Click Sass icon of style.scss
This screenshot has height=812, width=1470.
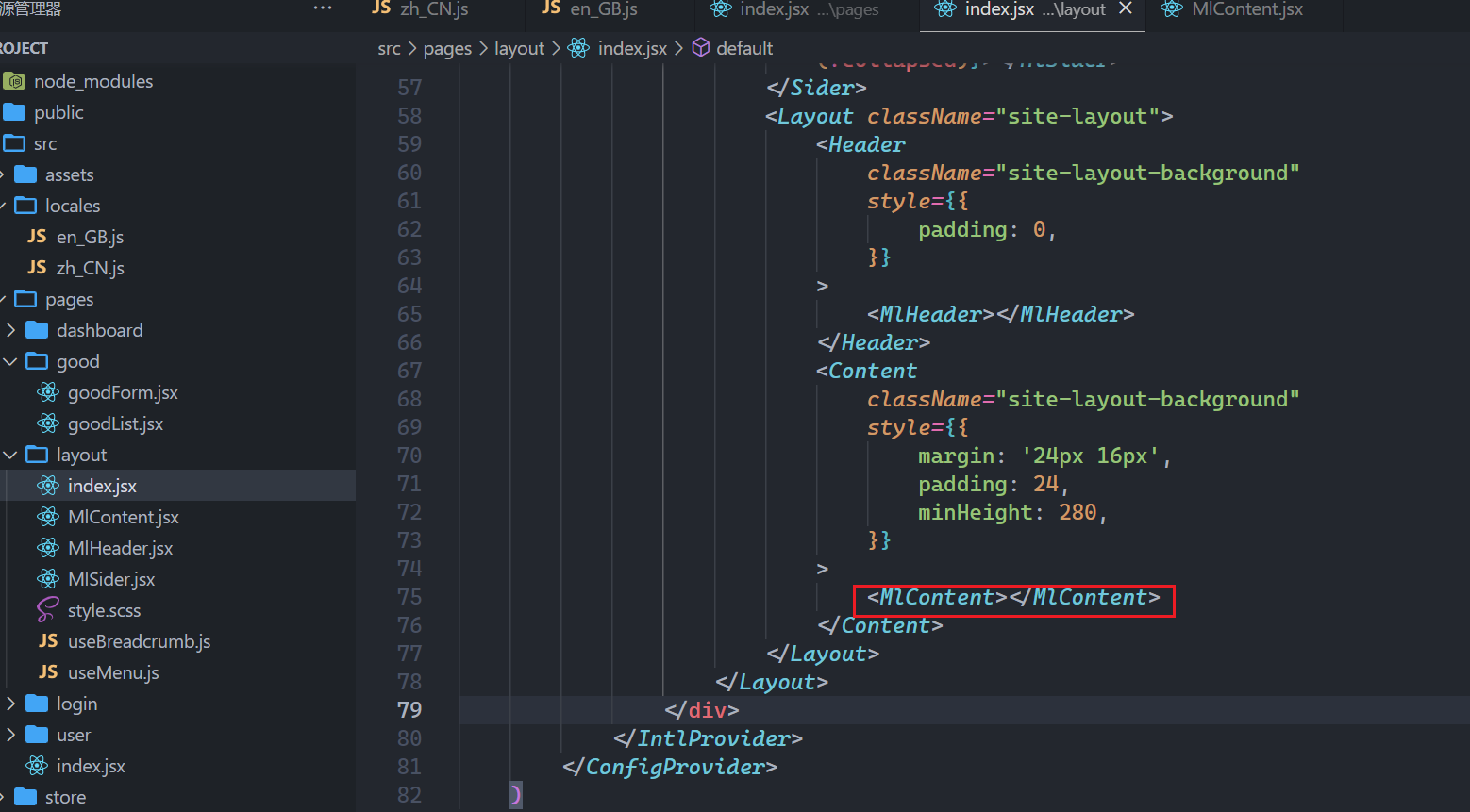pyautogui.click(x=47, y=610)
